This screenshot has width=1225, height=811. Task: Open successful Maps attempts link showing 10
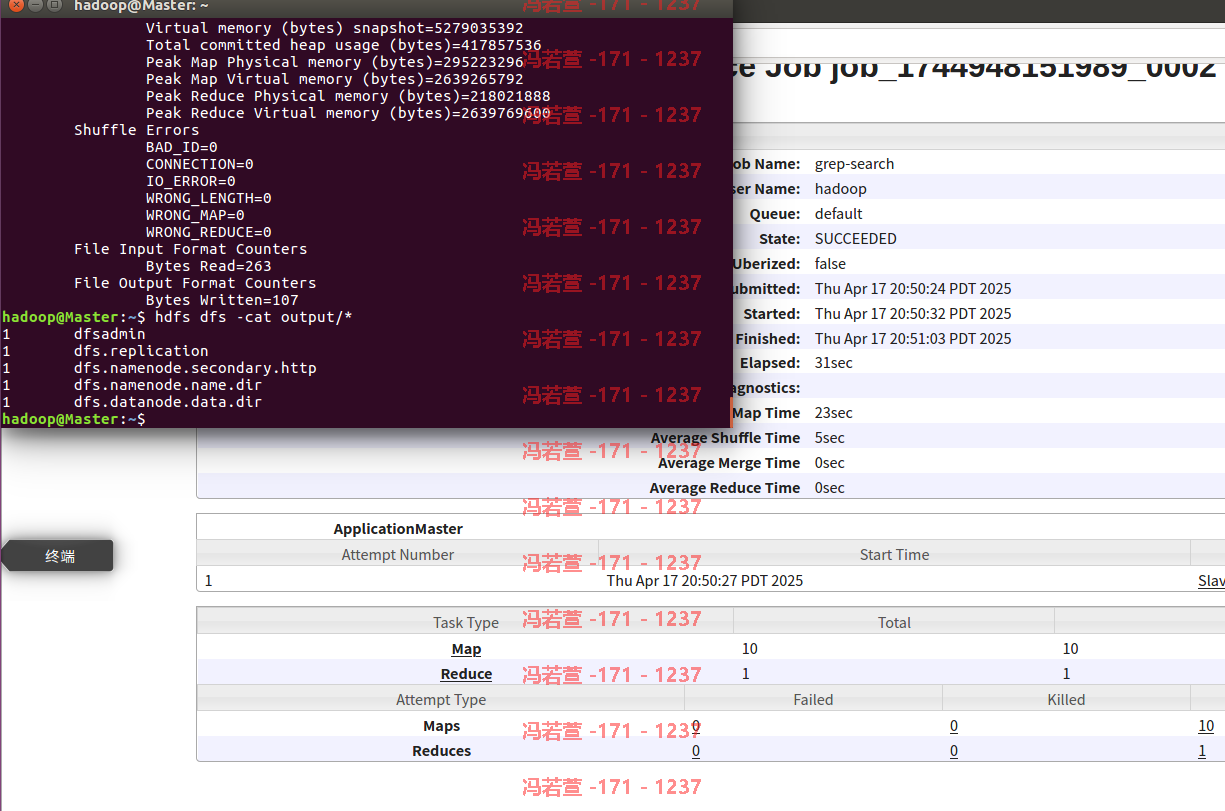point(1206,726)
